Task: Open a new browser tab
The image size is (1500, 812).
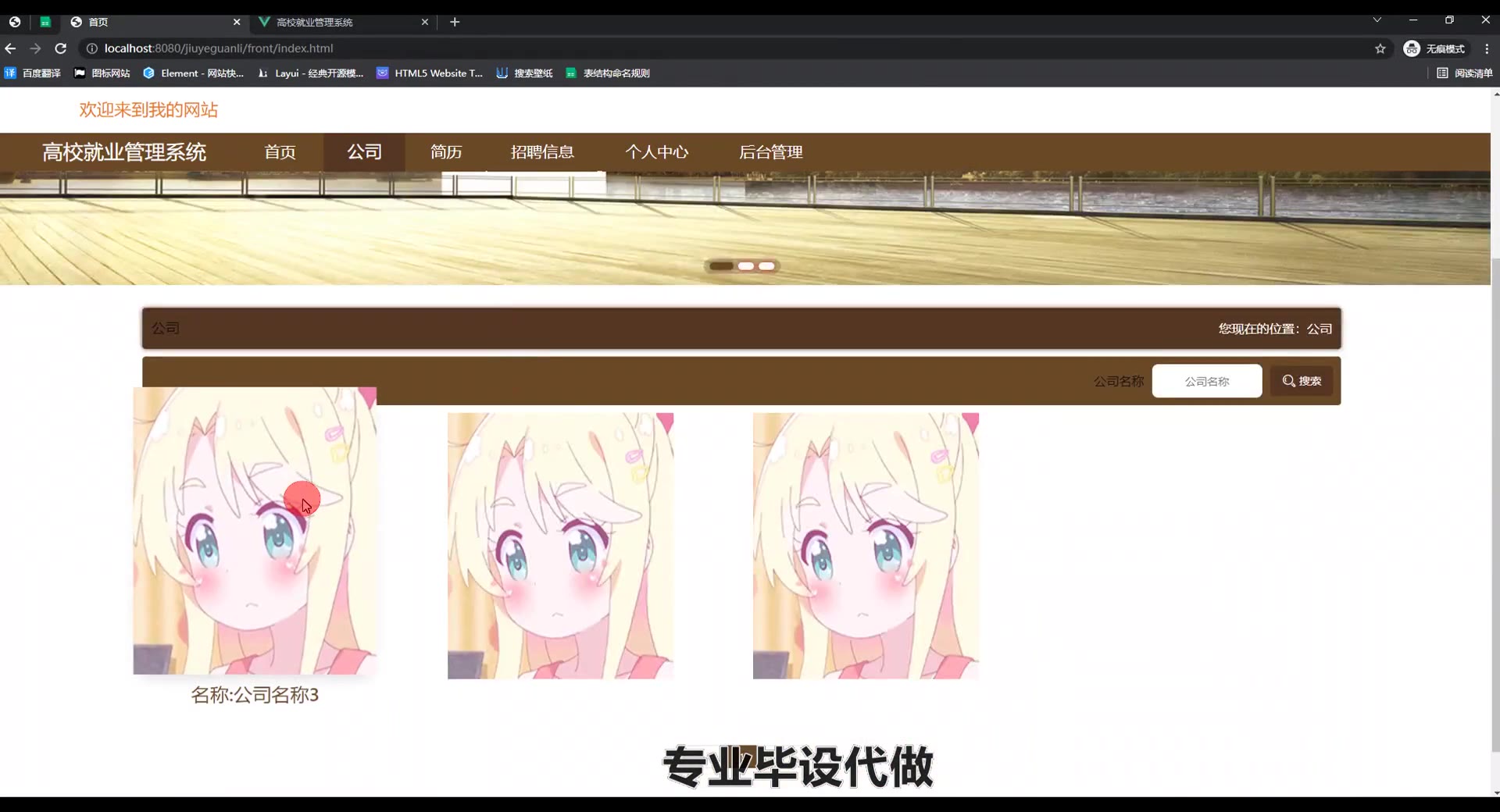Action: [455, 22]
